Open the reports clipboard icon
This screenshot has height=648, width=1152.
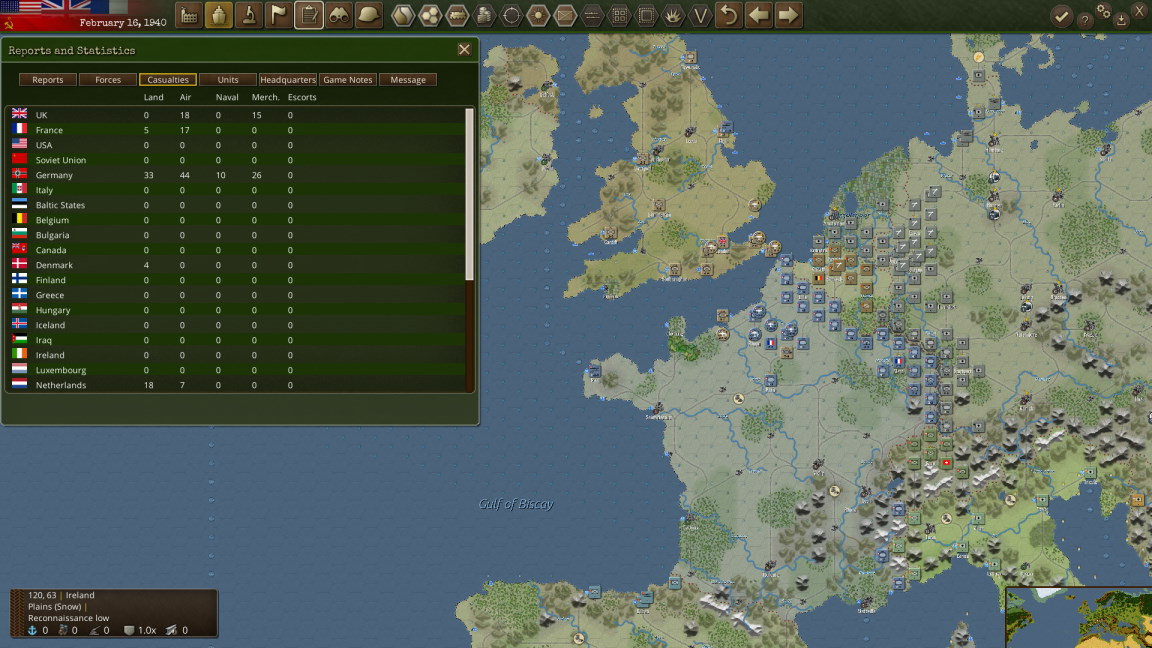[x=309, y=15]
